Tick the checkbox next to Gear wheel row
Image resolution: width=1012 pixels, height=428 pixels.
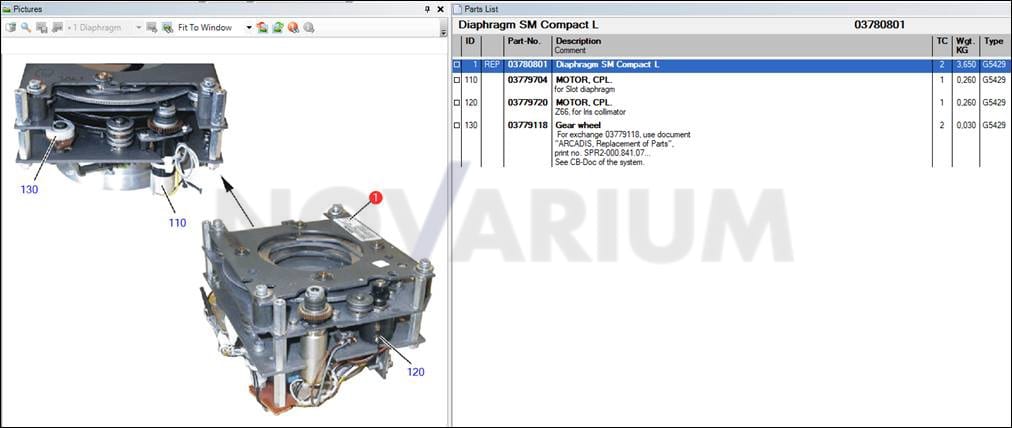(457, 125)
